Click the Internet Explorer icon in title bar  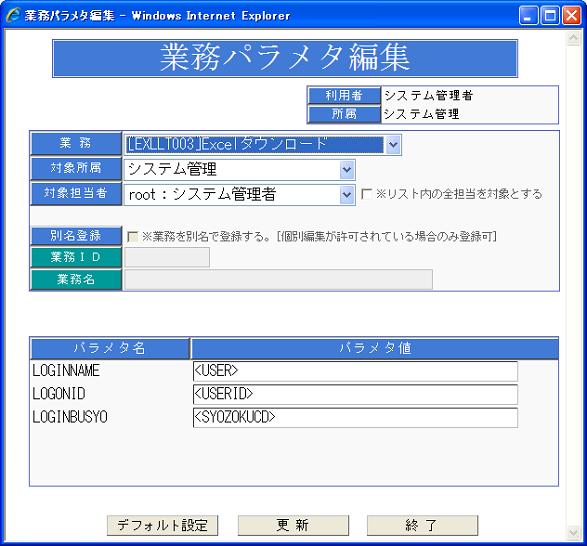tap(12, 15)
